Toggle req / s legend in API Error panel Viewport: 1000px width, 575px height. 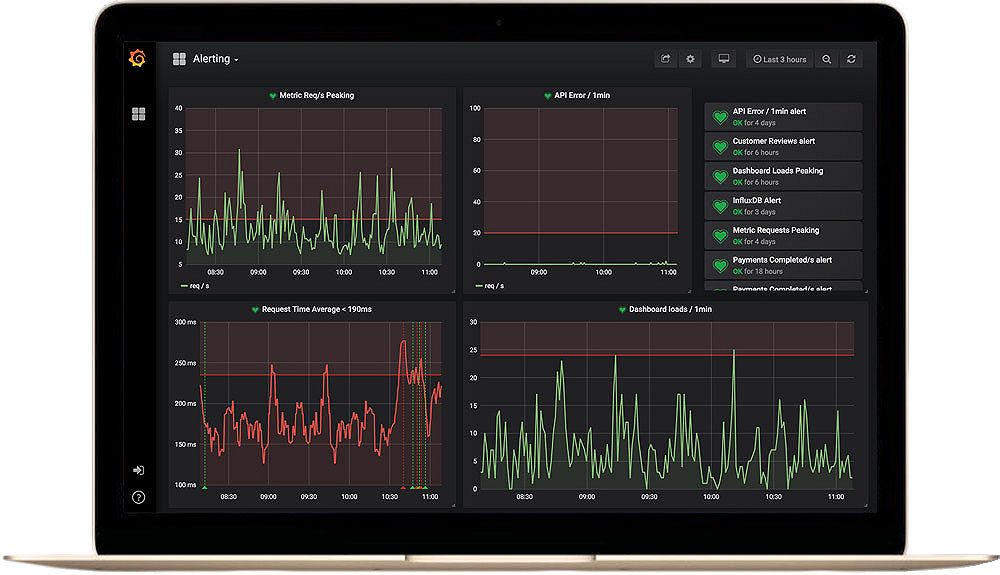click(490, 286)
